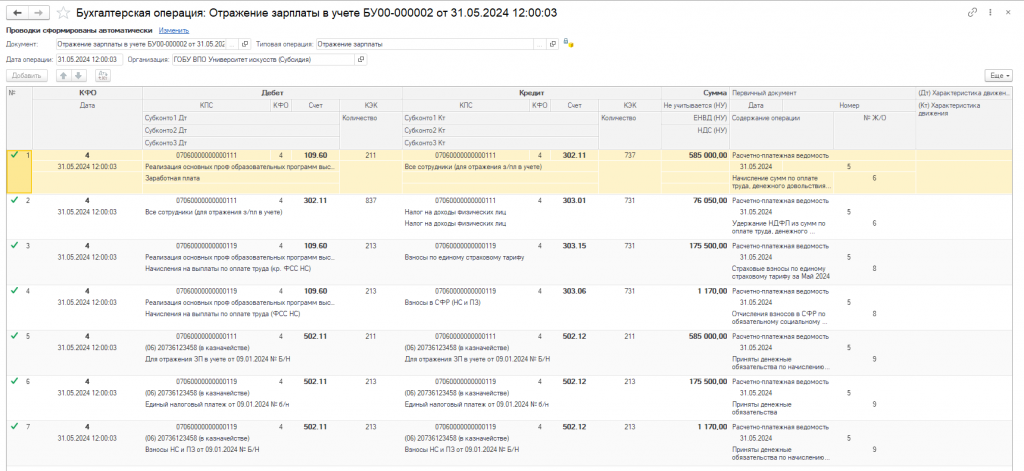This screenshot has width=1024, height=471.
Task: Click debit account 109.60 in row 1
Action: (x=315, y=155)
